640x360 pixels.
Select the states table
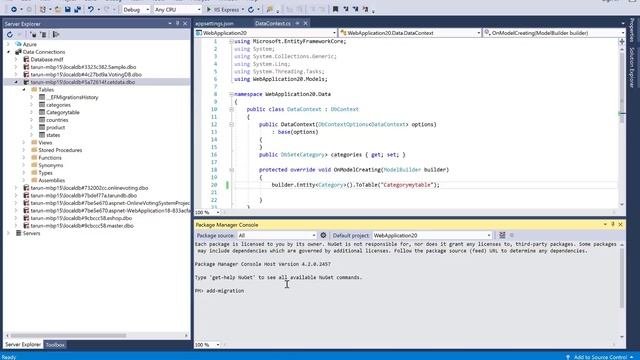(53, 135)
